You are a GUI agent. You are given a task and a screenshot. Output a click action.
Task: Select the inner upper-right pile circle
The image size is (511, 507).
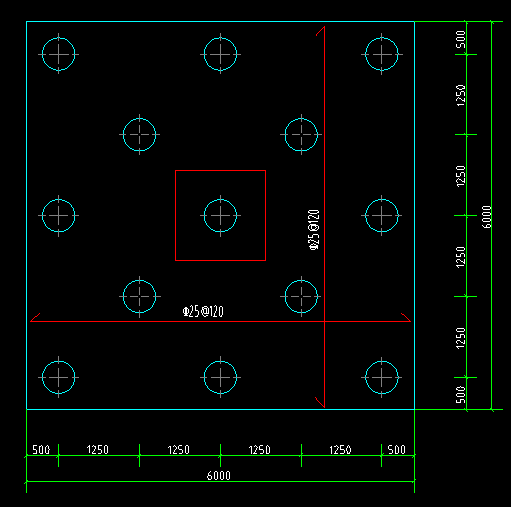301,135
